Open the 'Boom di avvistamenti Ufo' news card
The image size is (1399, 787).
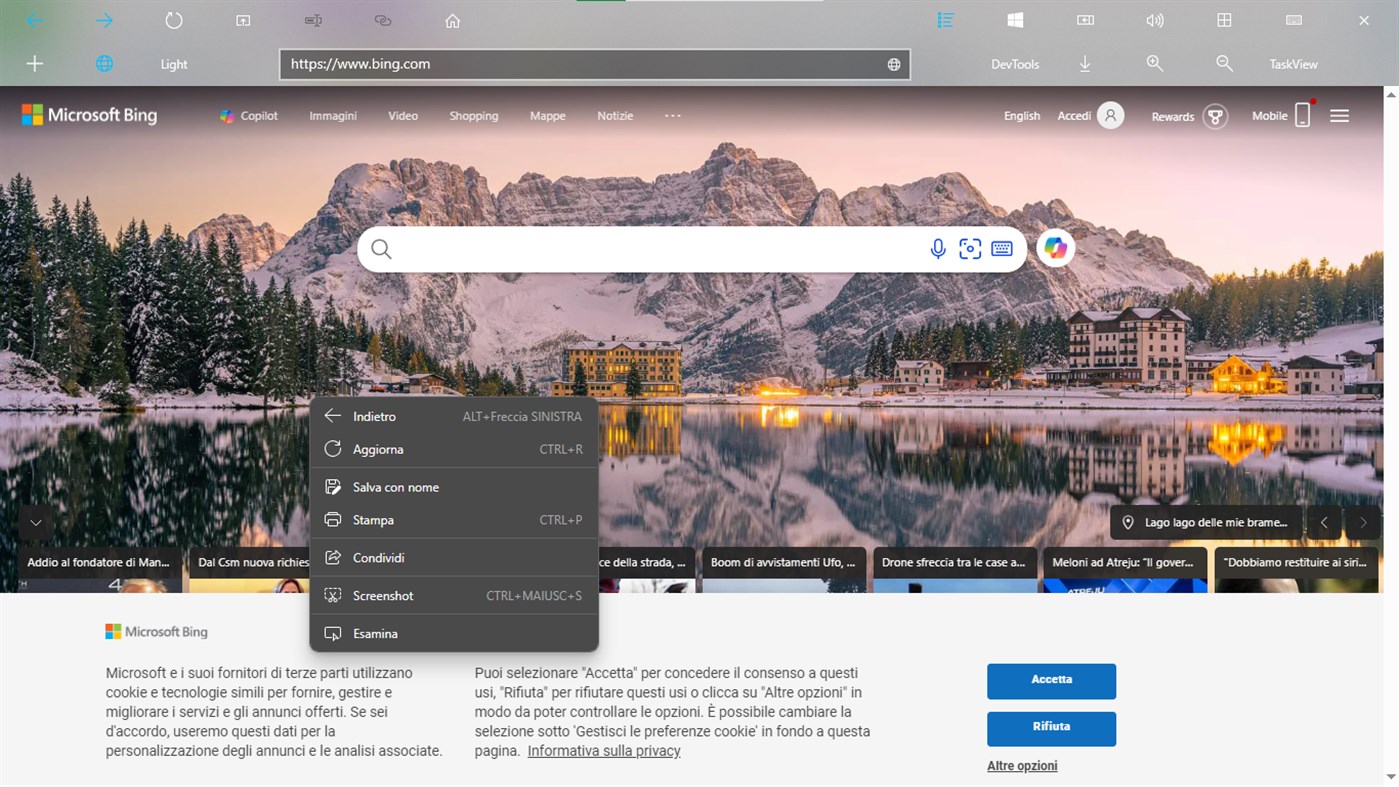pyautogui.click(x=783, y=569)
